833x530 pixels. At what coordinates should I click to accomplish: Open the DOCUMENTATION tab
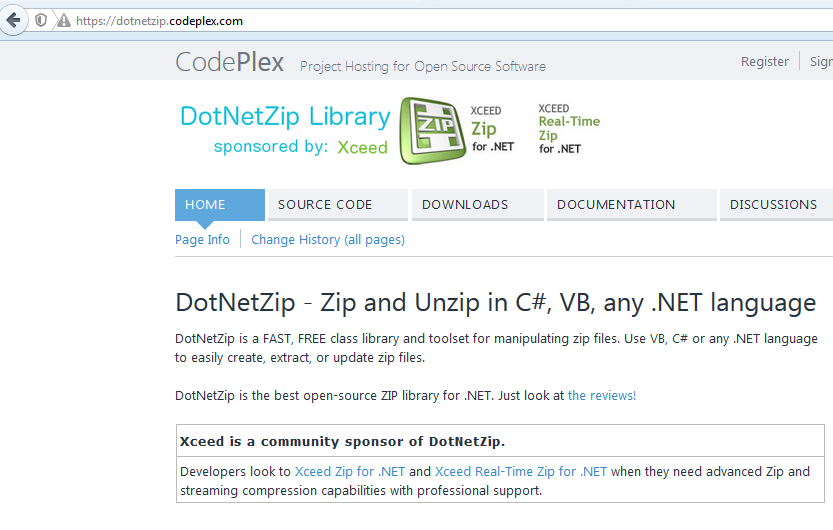pos(632,204)
